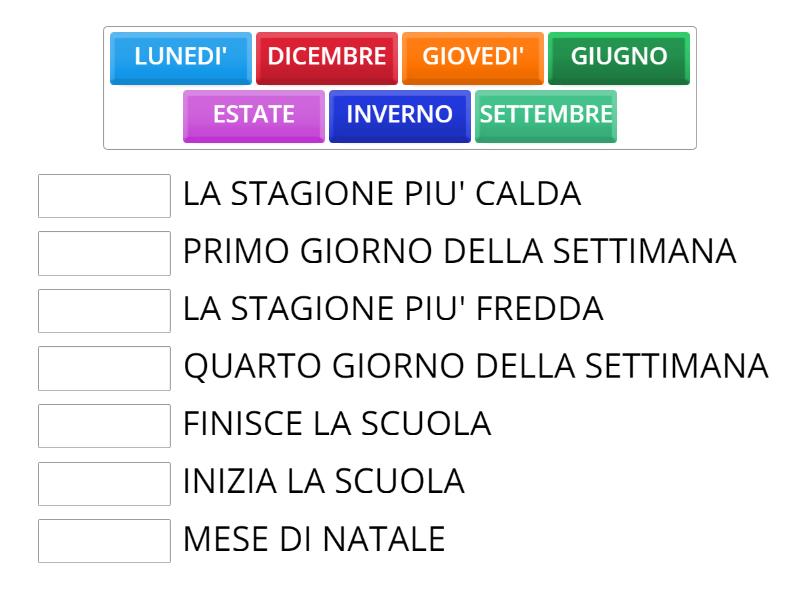This screenshot has height=600, width=800.
Task: Click the green GIUGNO colored tile
Action: (x=617, y=58)
